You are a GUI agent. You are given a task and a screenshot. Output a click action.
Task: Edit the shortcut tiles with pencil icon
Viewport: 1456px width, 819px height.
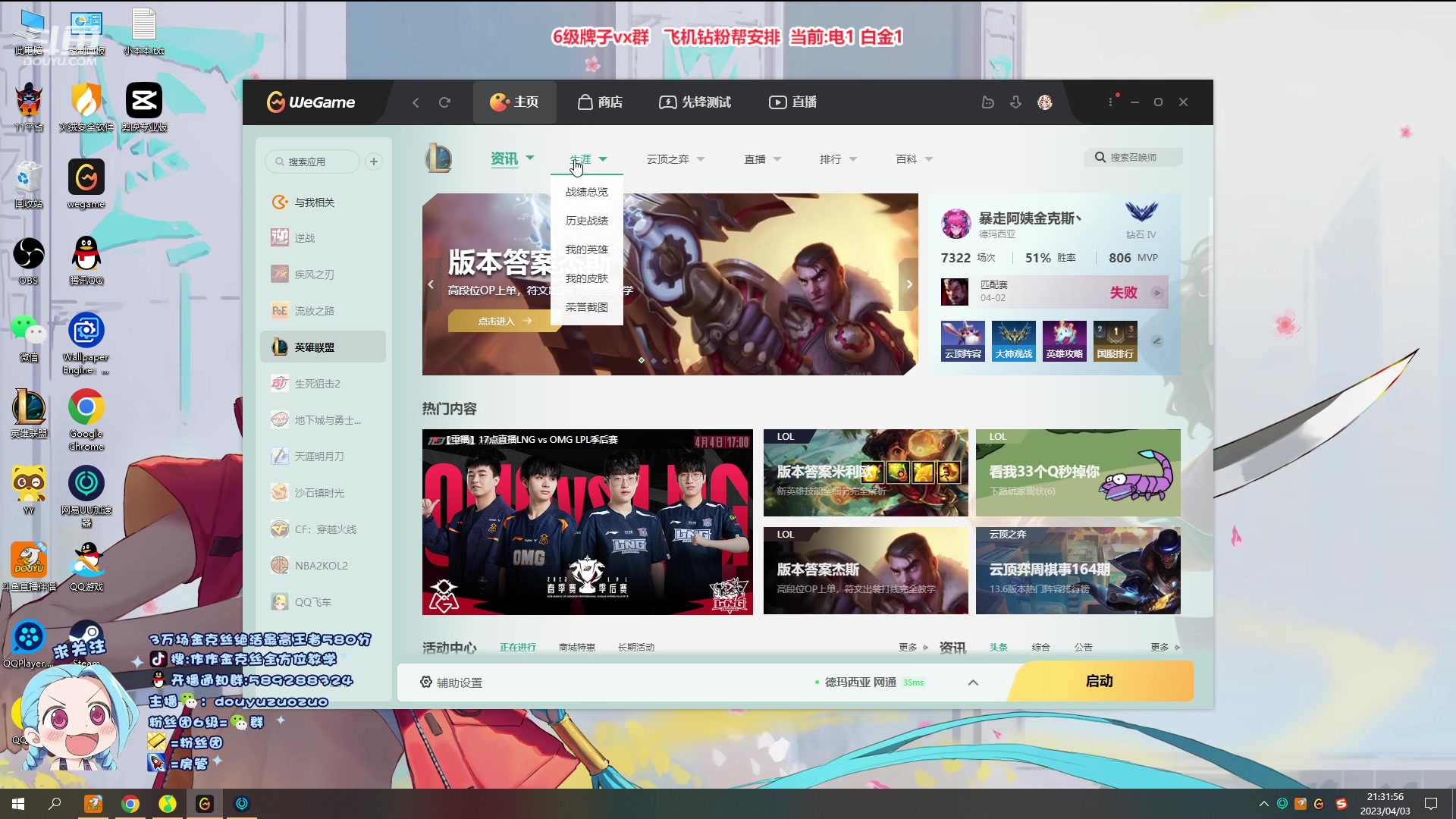[1157, 341]
